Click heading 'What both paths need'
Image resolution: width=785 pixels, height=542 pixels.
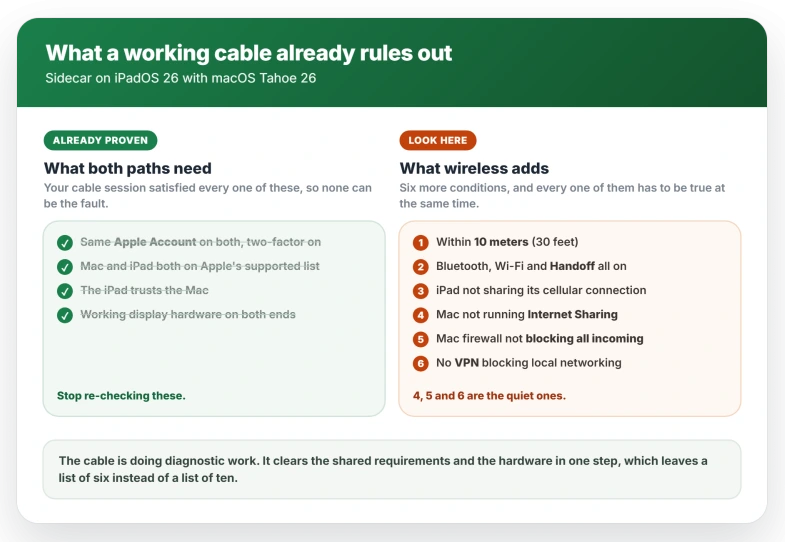click(128, 168)
